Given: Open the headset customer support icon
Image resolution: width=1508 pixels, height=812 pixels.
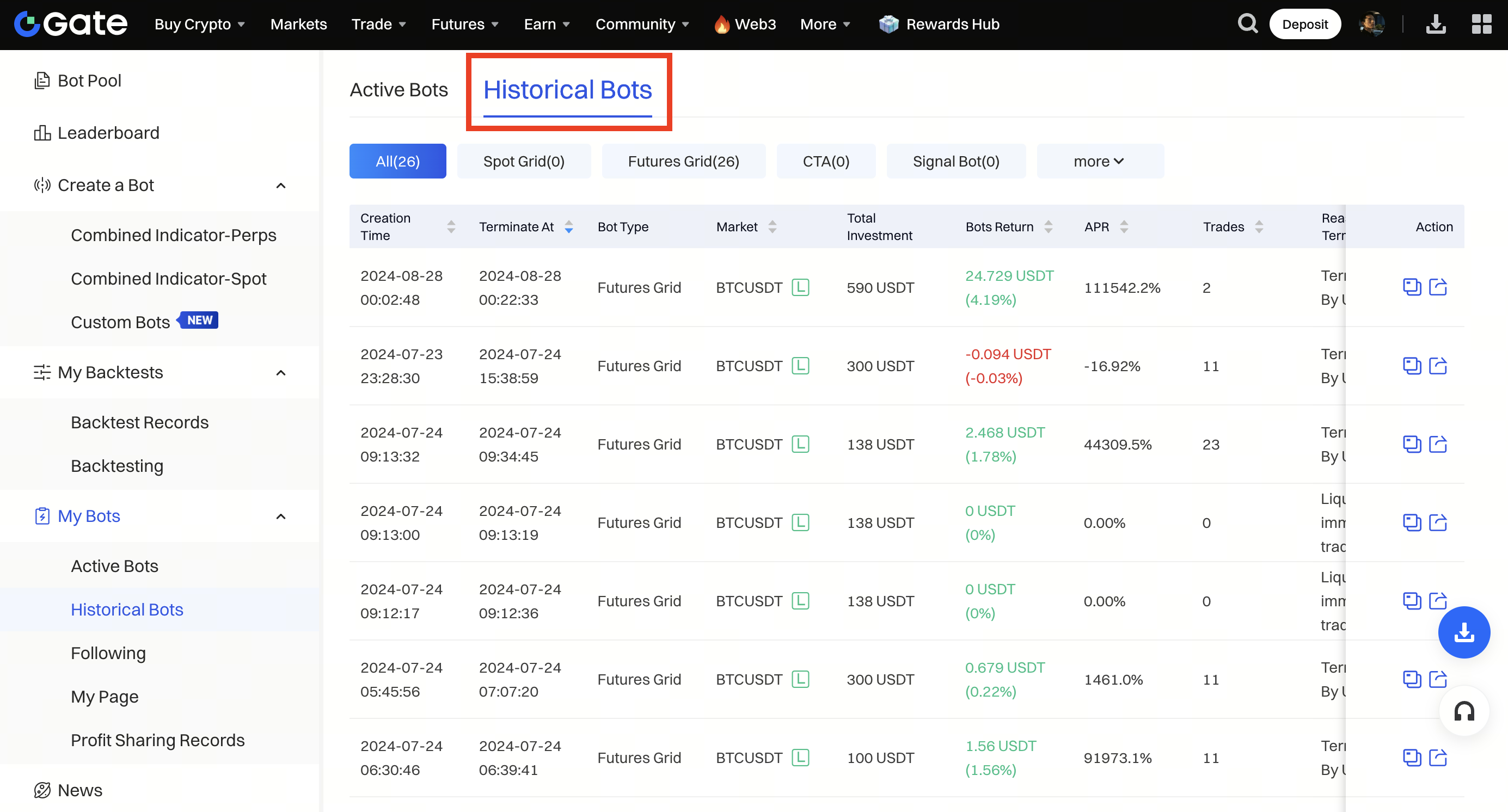Looking at the screenshot, I should (x=1463, y=711).
